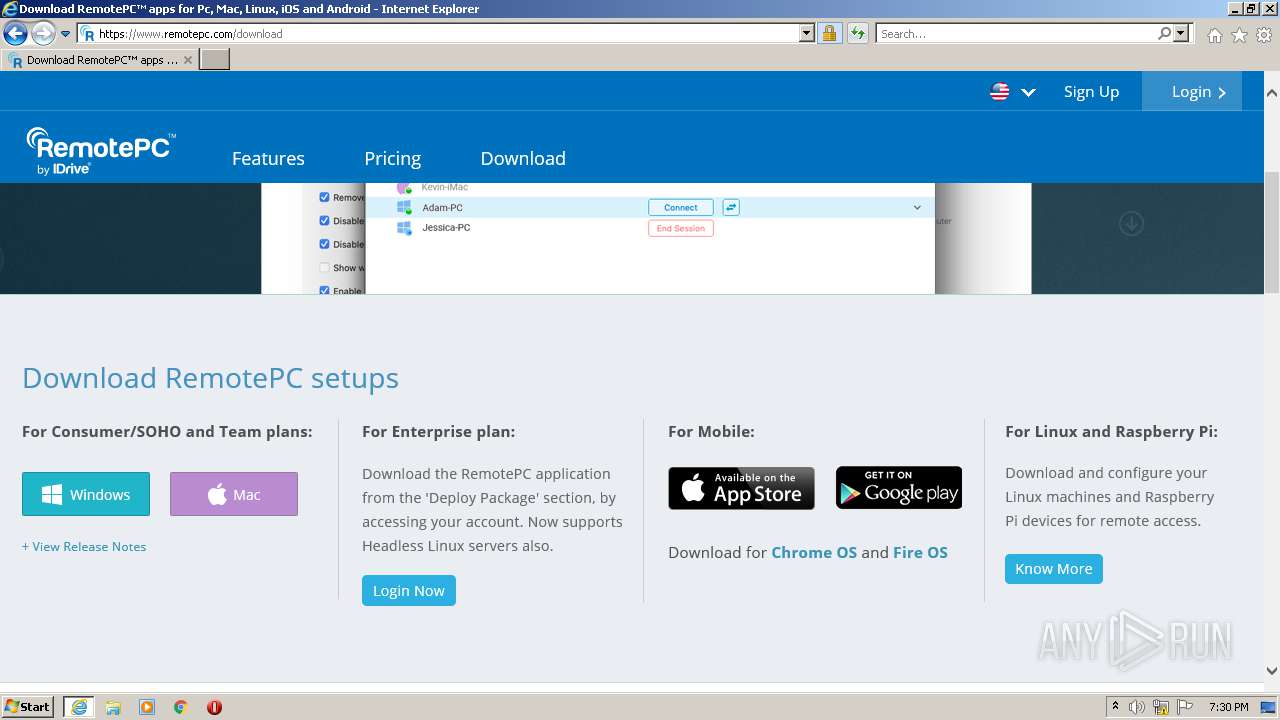Image resolution: width=1280 pixels, height=720 pixels.
Task: Click the network tray icon
Action: point(1161,707)
